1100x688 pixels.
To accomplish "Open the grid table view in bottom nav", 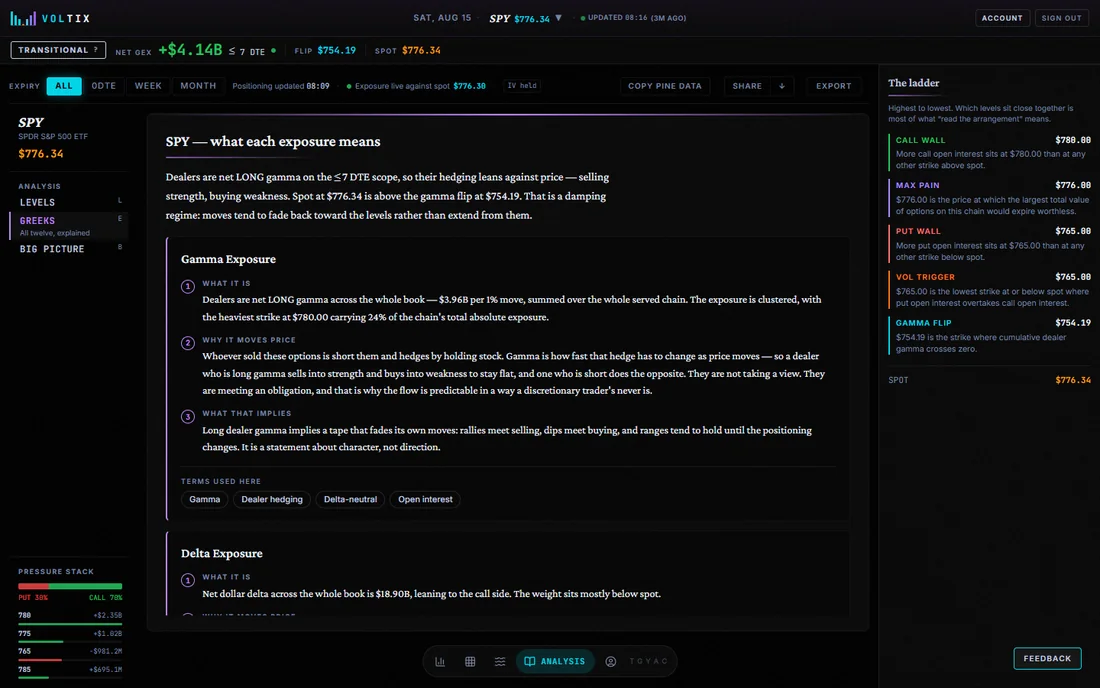I will click(470, 661).
